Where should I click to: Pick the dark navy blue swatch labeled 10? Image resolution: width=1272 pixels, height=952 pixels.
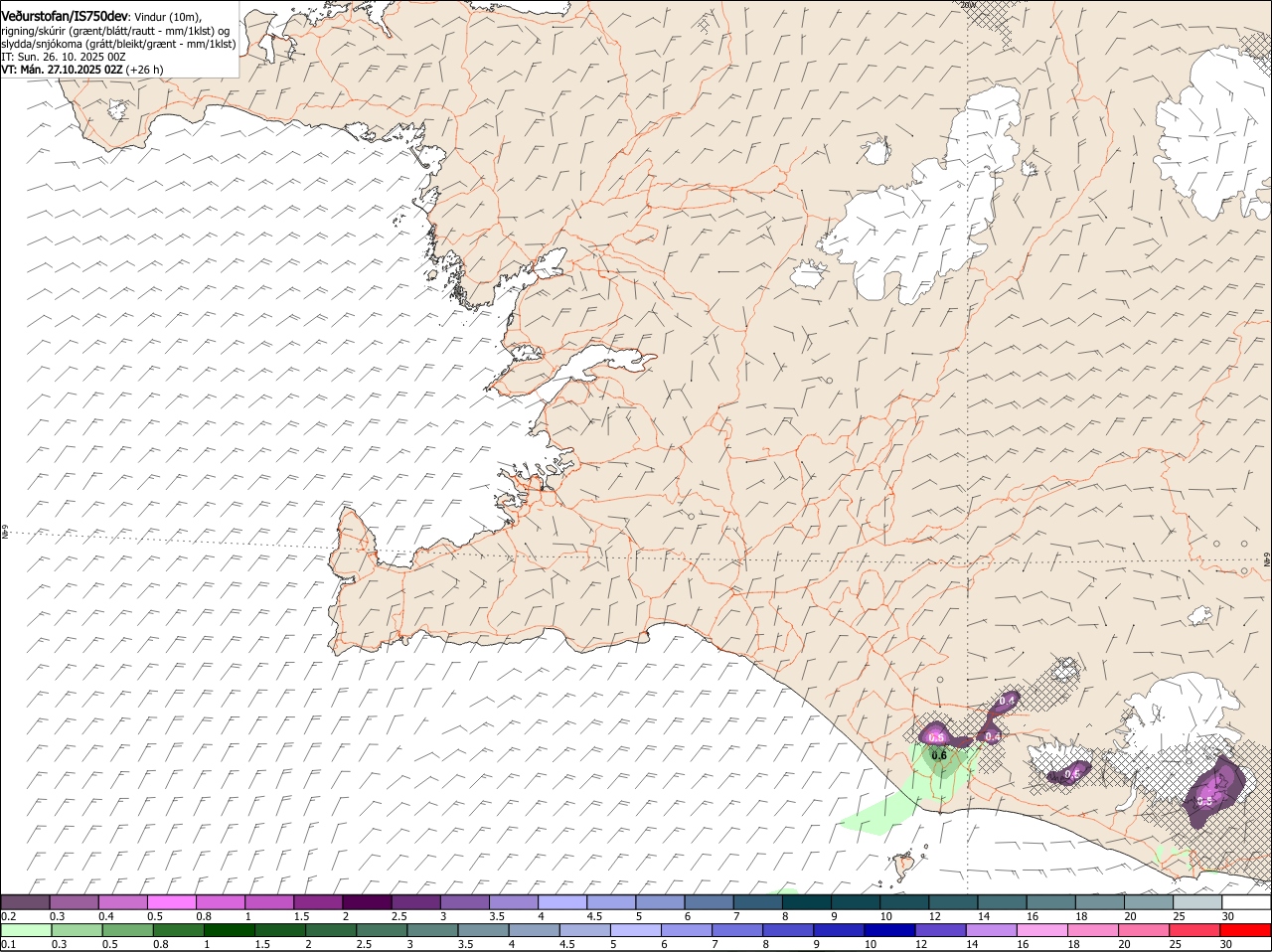point(889,930)
